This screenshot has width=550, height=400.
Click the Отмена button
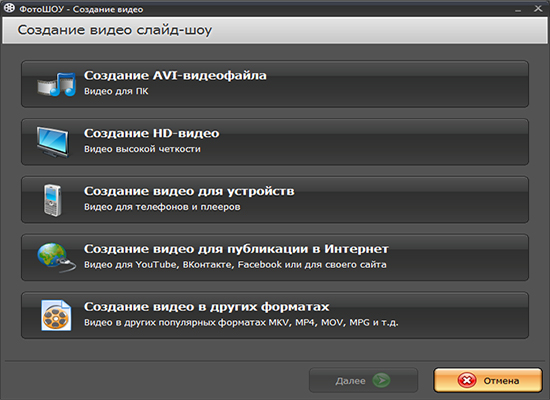pos(488,380)
